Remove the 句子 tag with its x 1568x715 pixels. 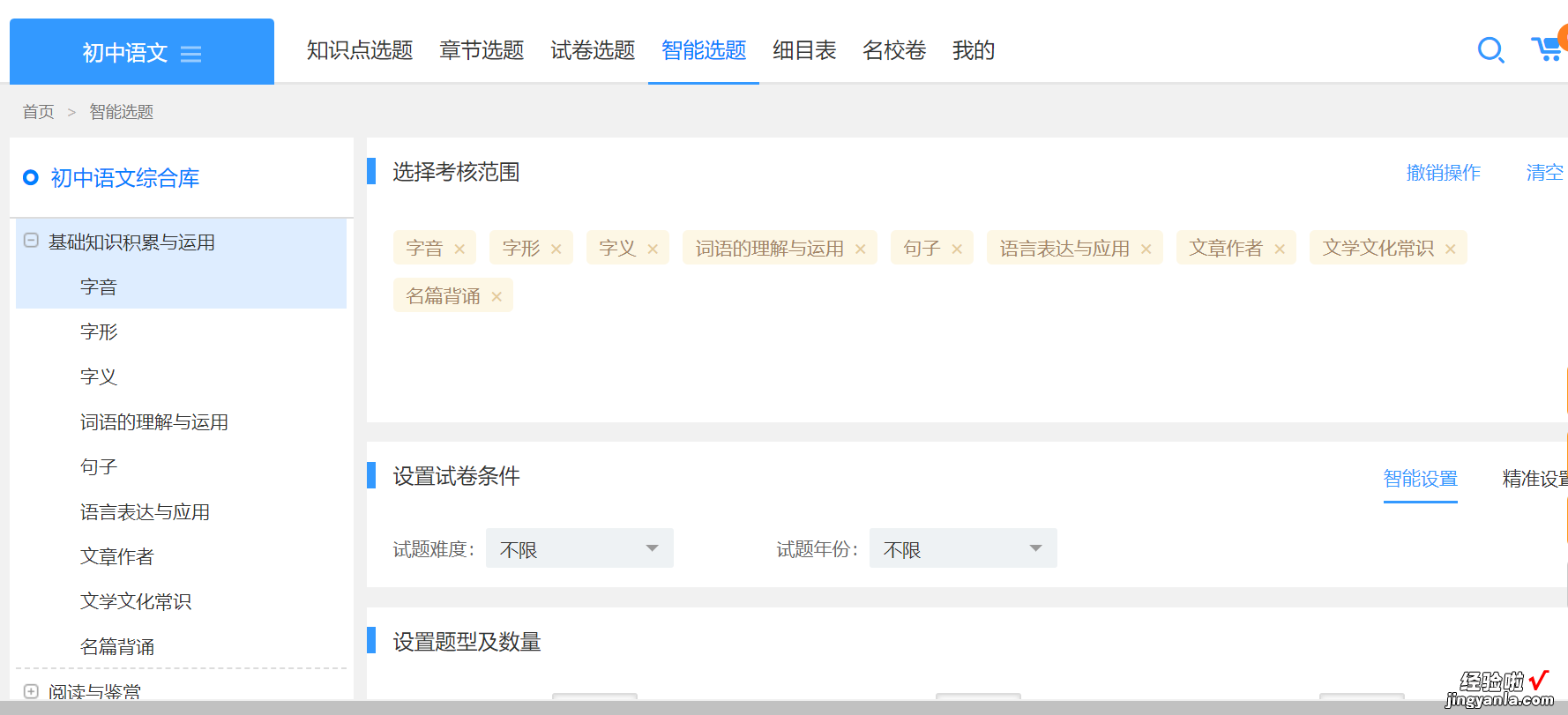(957, 250)
